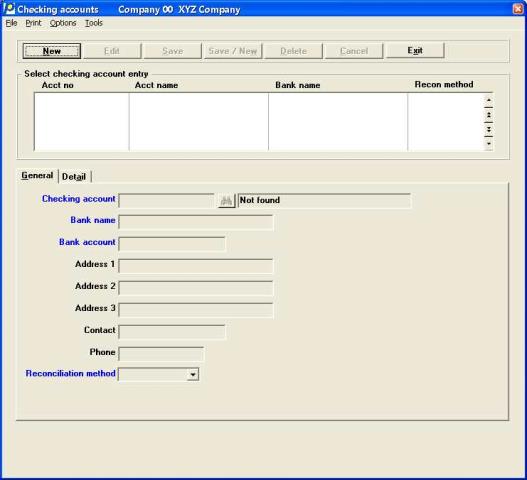This screenshot has height=480, width=527.
Task: Click the page-up double arrow icon
Action: [489, 115]
